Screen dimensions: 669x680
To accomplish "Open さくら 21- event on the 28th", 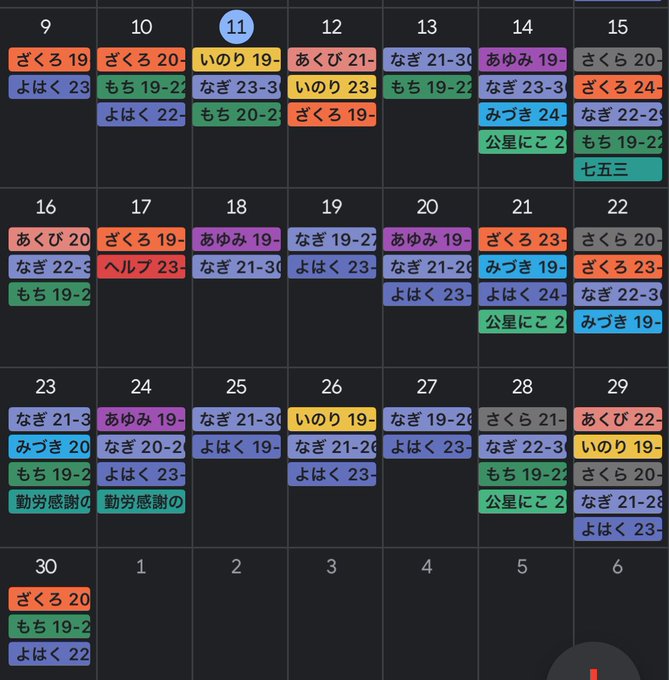I will [x=523, y=419].
